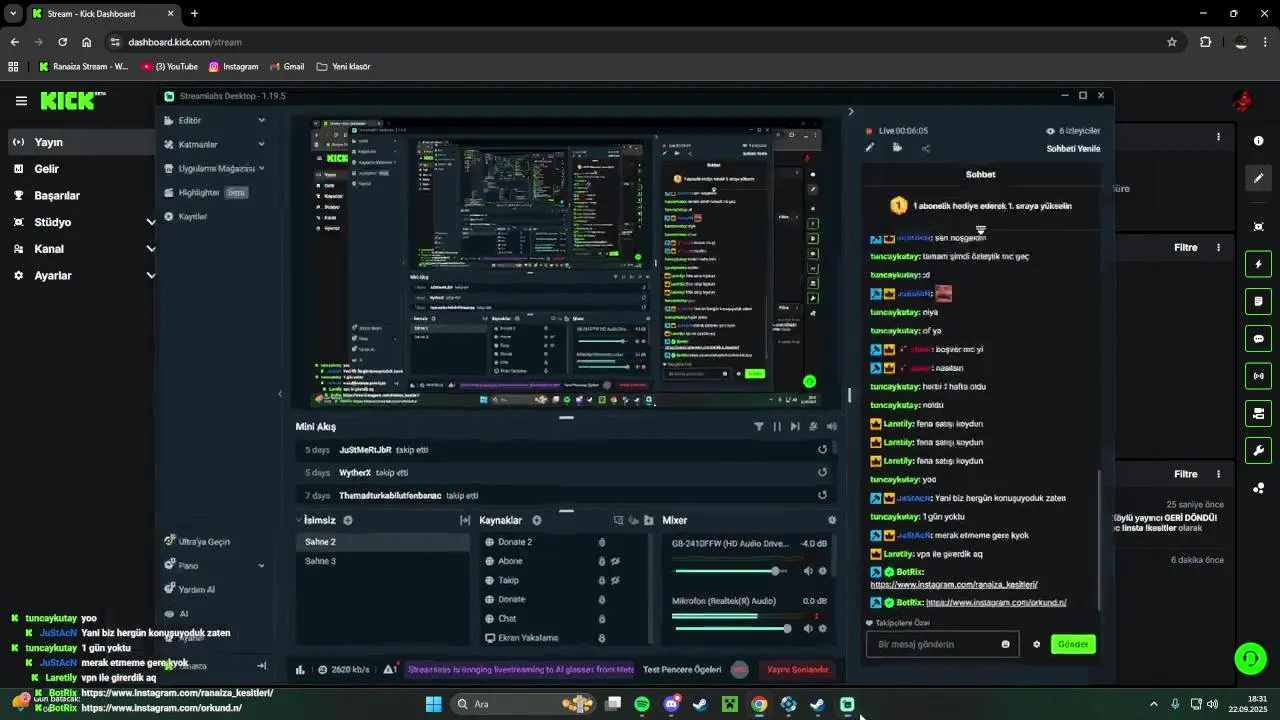Toggle lock on Abone source
This screenshot has width=1280, height=720.
click(601, 561)
